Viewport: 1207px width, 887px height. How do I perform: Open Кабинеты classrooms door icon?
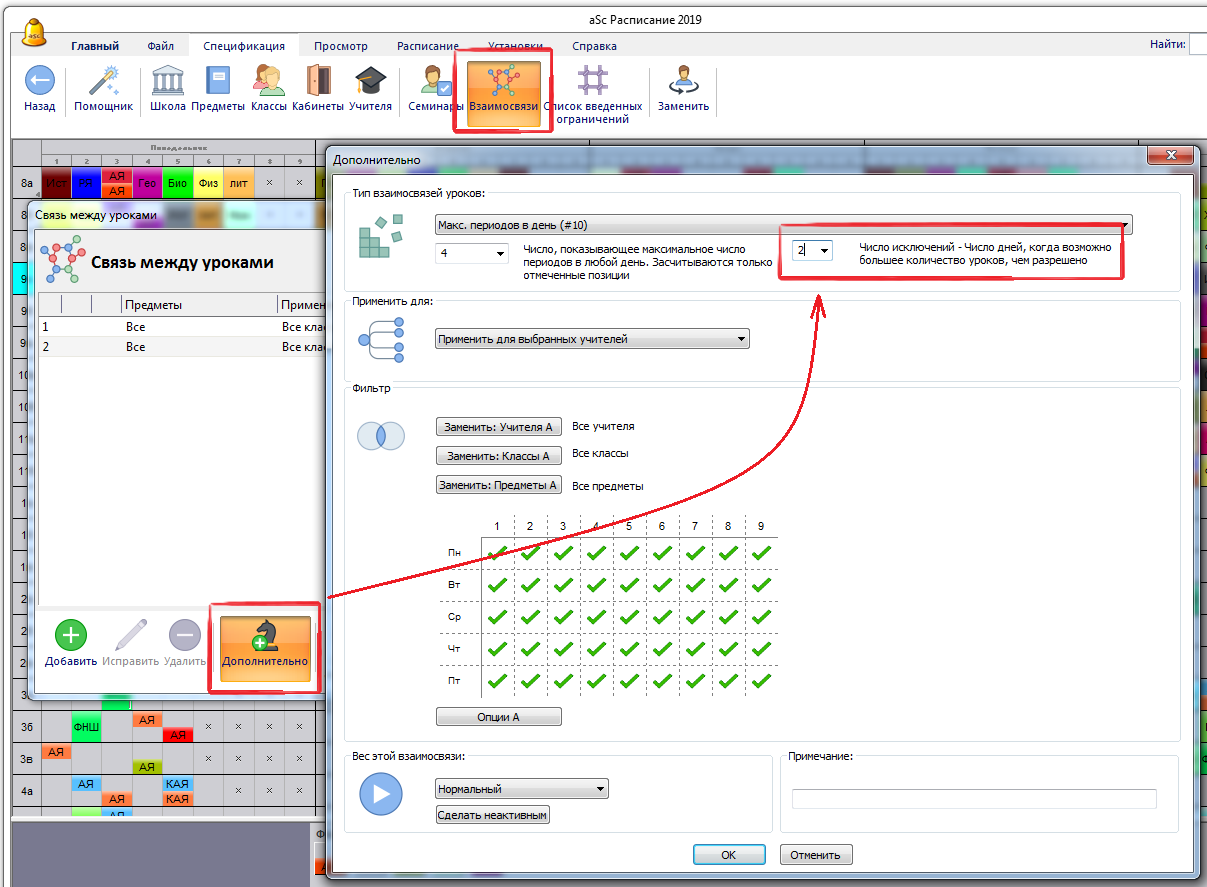click(x=318, y=82)
